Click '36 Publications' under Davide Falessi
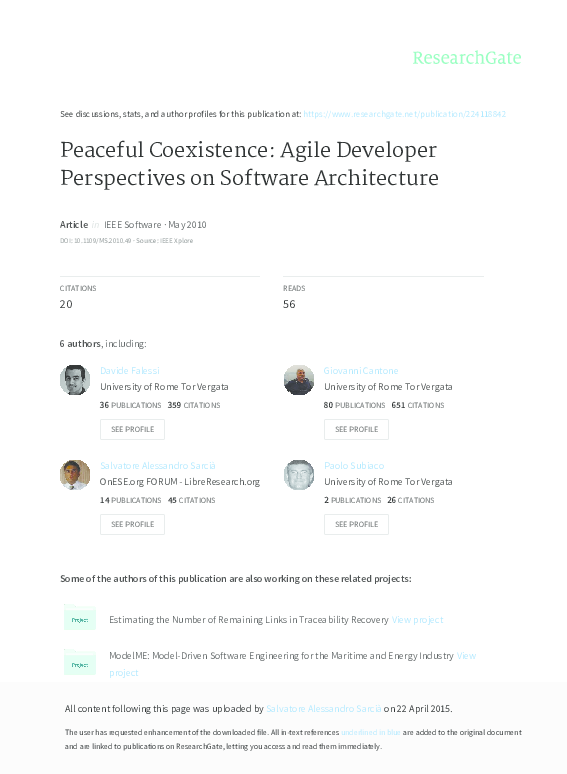Image resolution: width=567 pixels, height=774 pixels. pos(130,405)
